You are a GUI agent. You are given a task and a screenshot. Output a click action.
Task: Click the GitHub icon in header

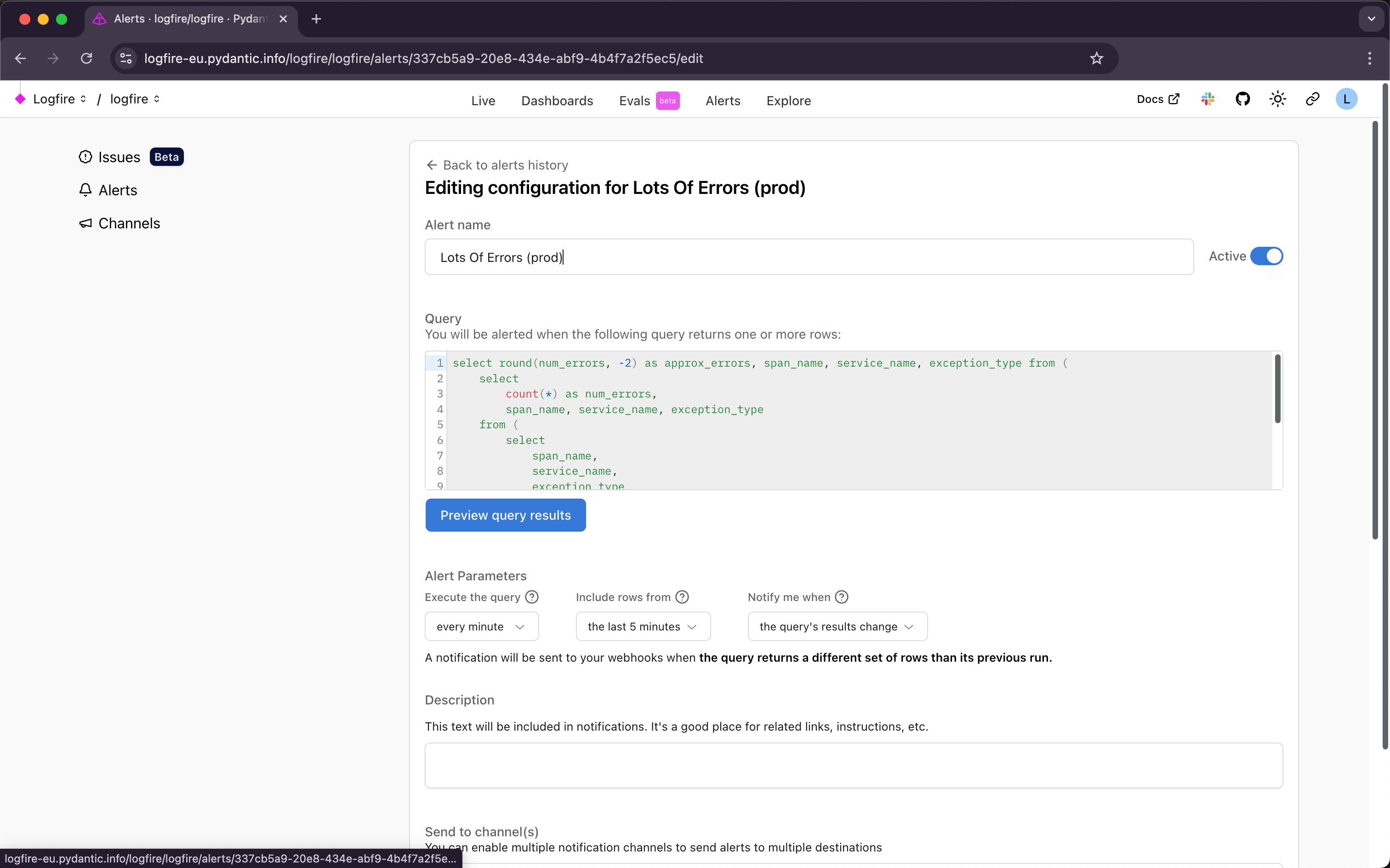pos(1242,99)
